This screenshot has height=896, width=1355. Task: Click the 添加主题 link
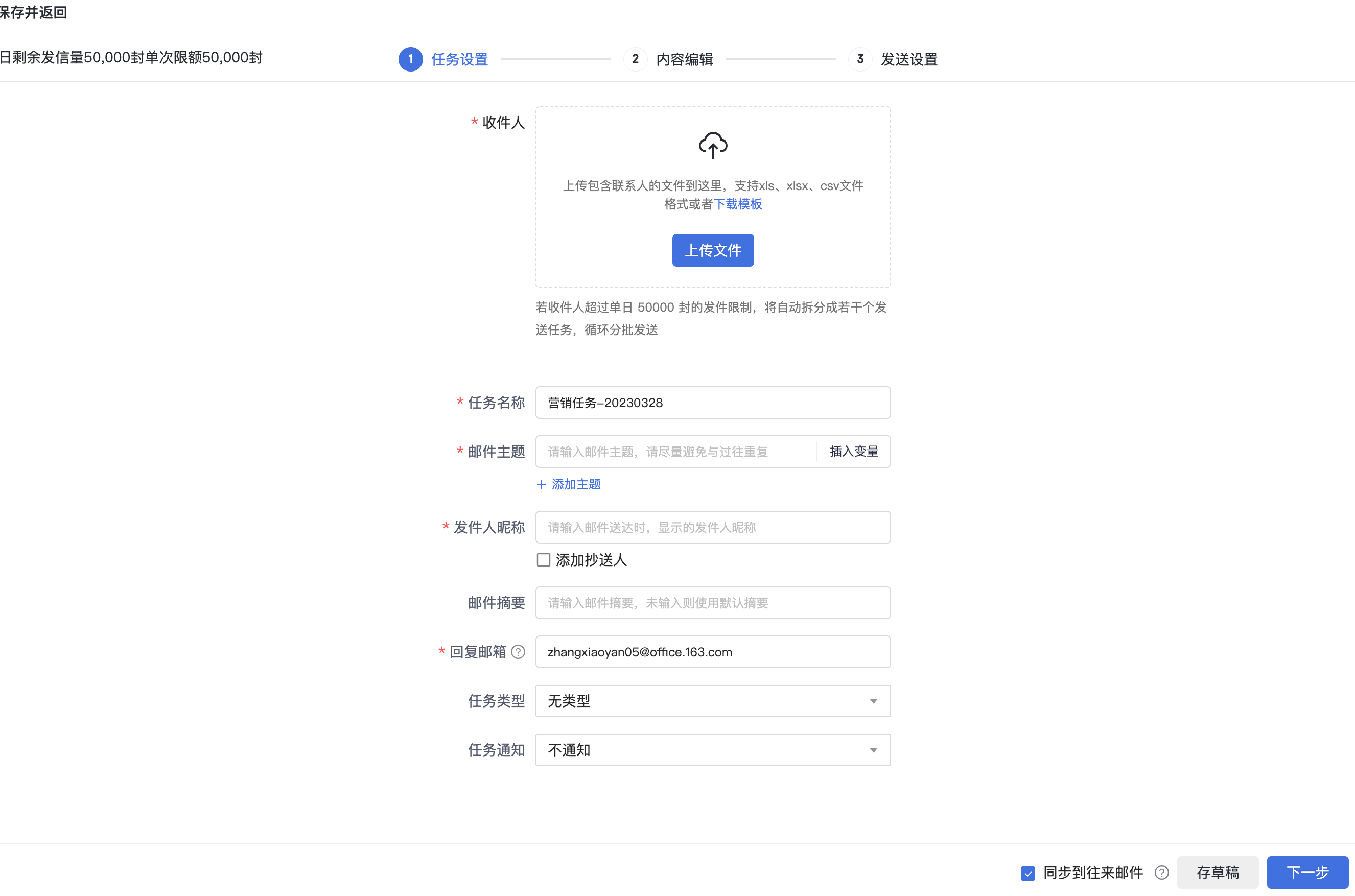coord(575,484)
